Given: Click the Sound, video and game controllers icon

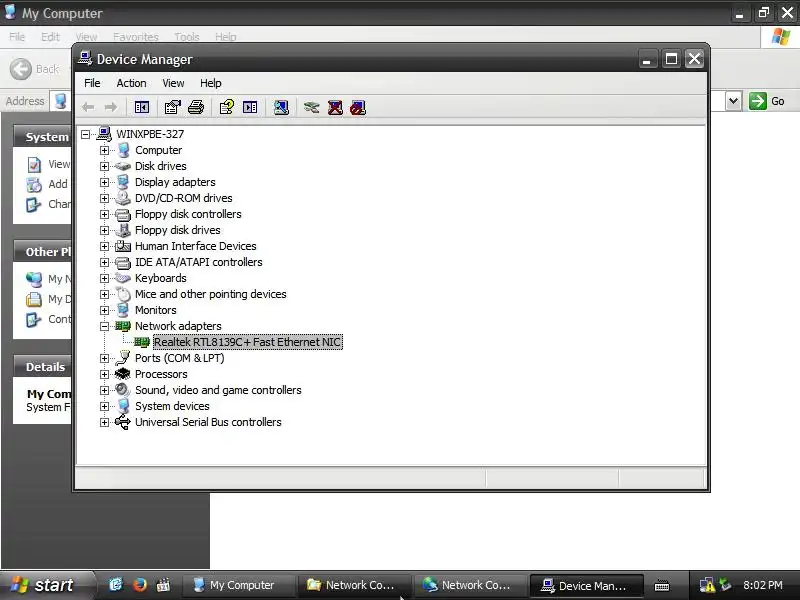Looking at the screenshot, I should (x=122, y=390).
